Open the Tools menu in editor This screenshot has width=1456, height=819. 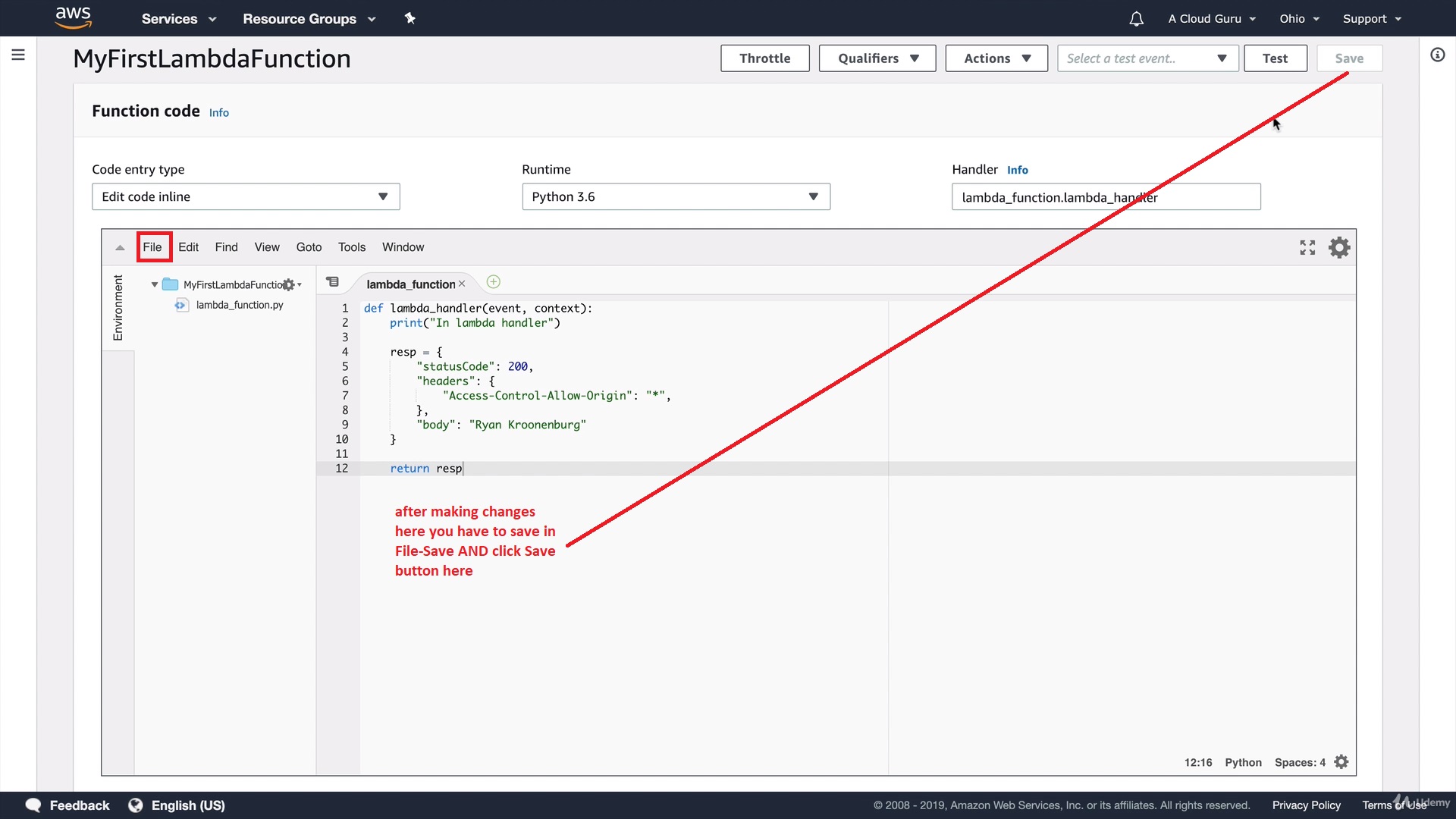tap(351, 247)
